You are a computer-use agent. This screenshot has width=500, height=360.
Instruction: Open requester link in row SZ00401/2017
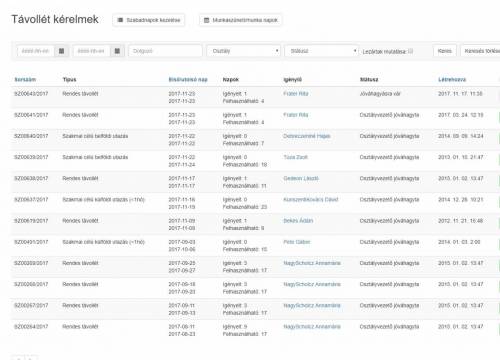(297, 242)
